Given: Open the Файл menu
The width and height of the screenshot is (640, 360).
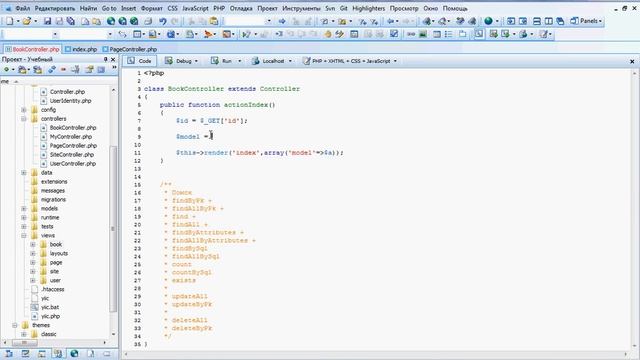Looking at the screenshot, I should click(x=23, y=8).
